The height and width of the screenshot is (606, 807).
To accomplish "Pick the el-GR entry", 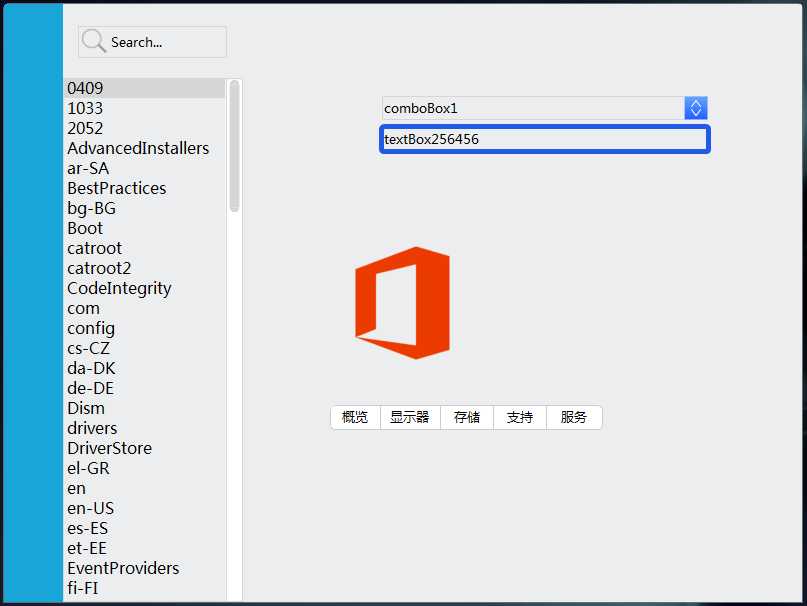I will tap(145, 469).
